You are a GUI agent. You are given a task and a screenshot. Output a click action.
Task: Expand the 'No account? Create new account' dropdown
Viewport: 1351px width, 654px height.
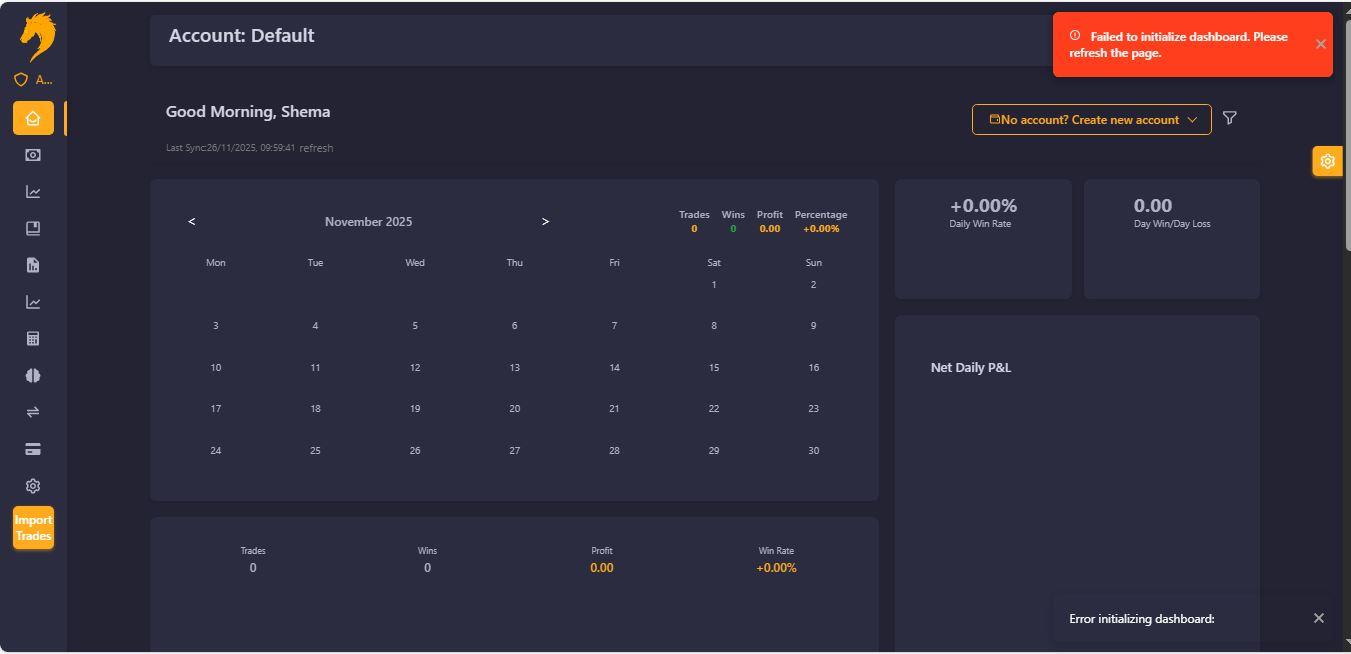point(1091,120)
